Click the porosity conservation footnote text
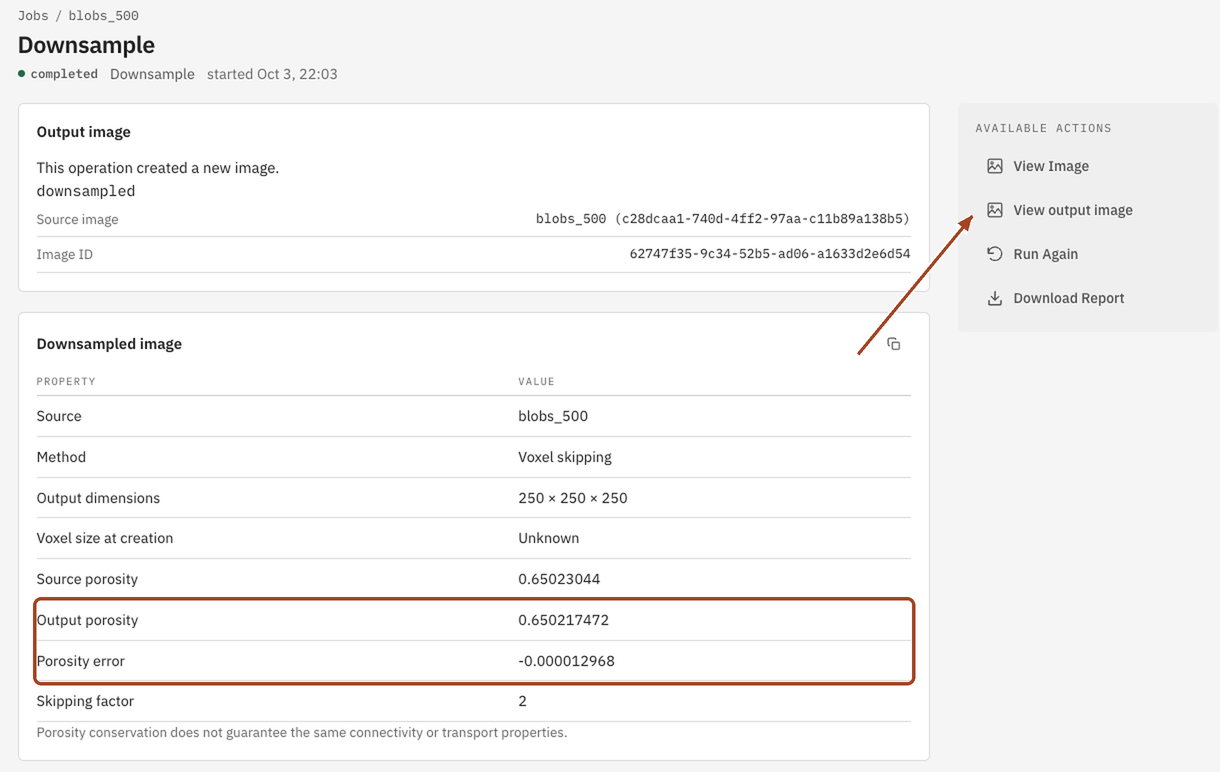 point(302,733)
